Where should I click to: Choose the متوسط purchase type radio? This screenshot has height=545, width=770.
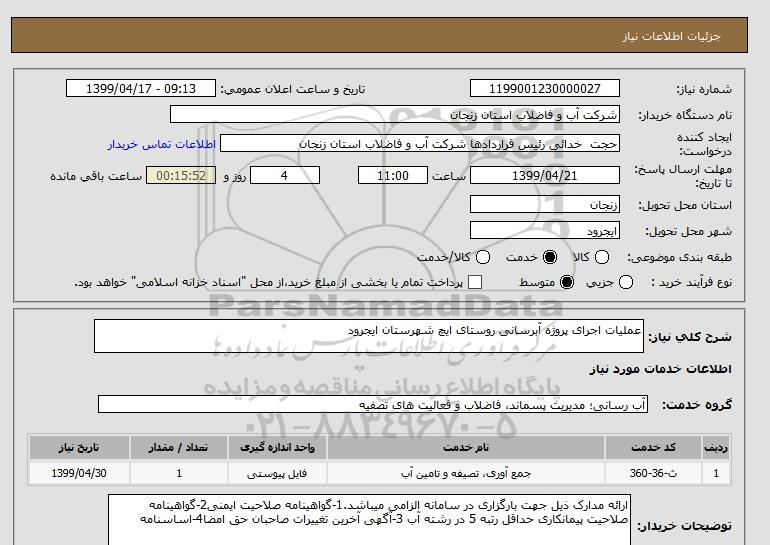(x=567, y=282)
